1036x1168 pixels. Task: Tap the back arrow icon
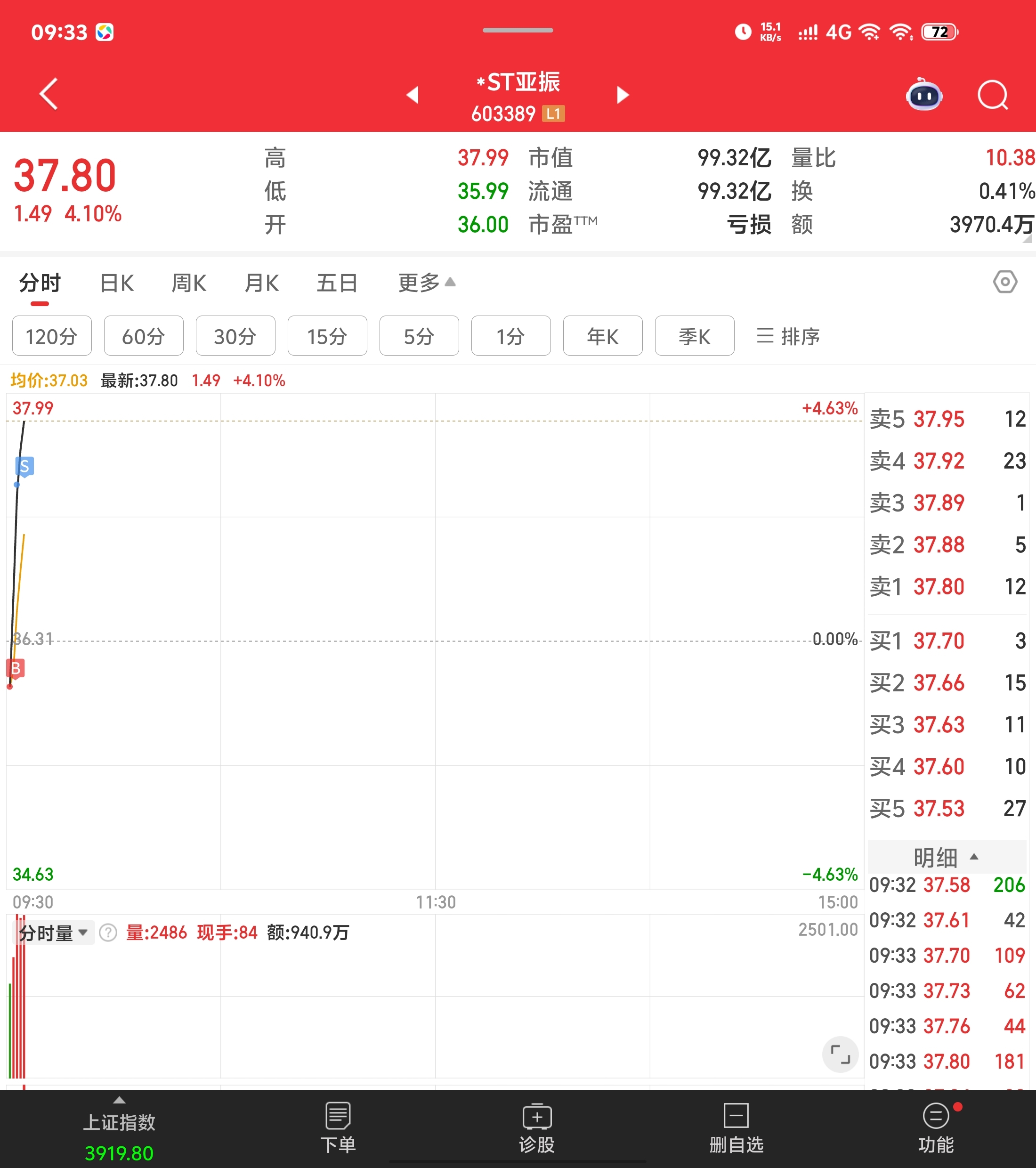[x=49, y=94]
